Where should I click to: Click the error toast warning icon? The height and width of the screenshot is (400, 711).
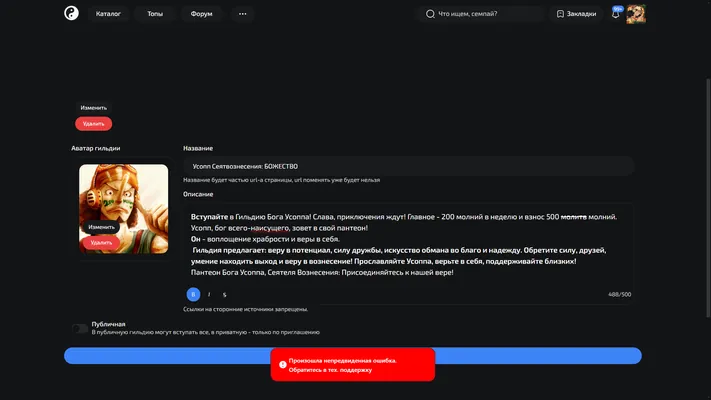click(282, 365)
